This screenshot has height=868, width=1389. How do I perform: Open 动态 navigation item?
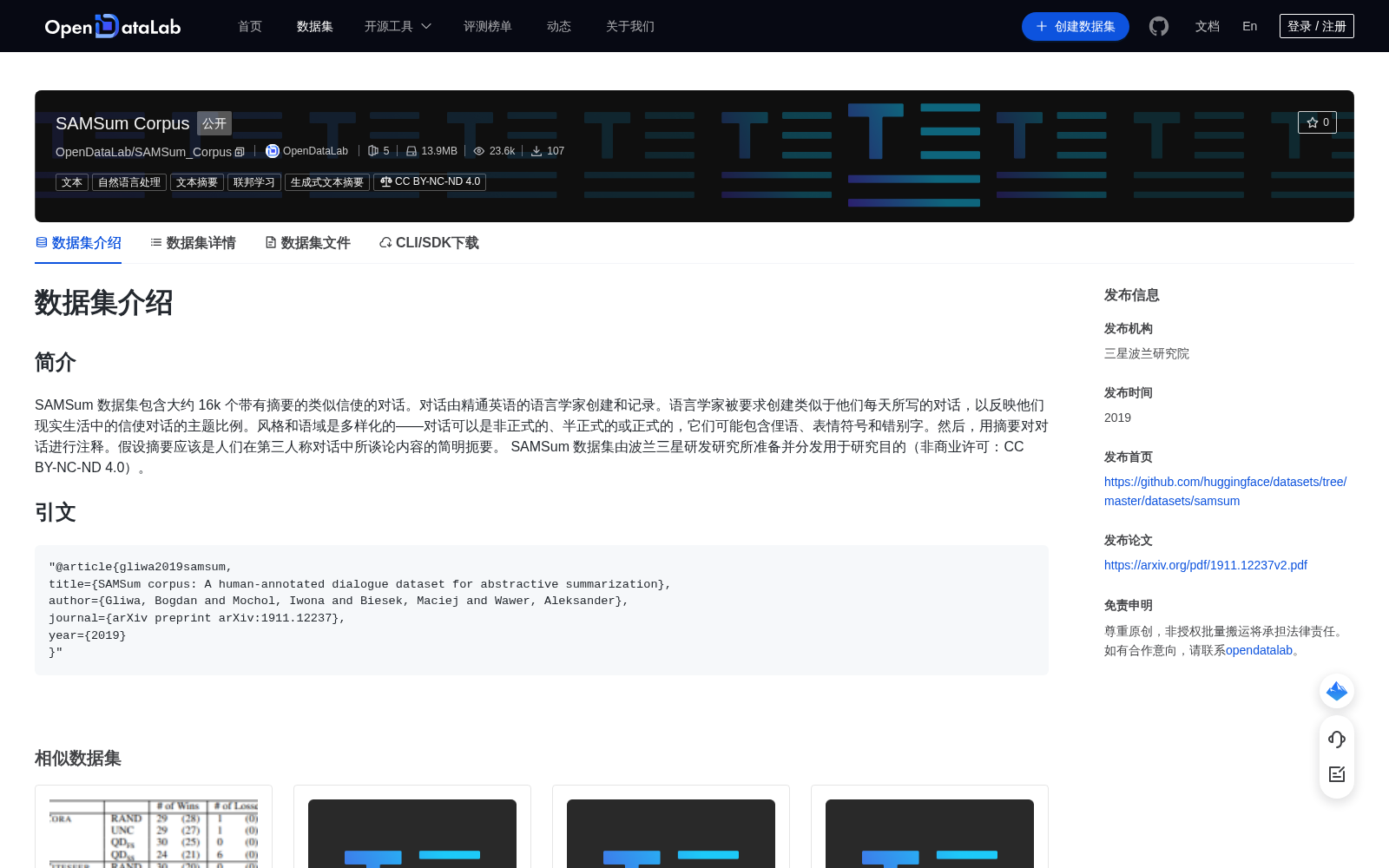(x=559, y=26)
